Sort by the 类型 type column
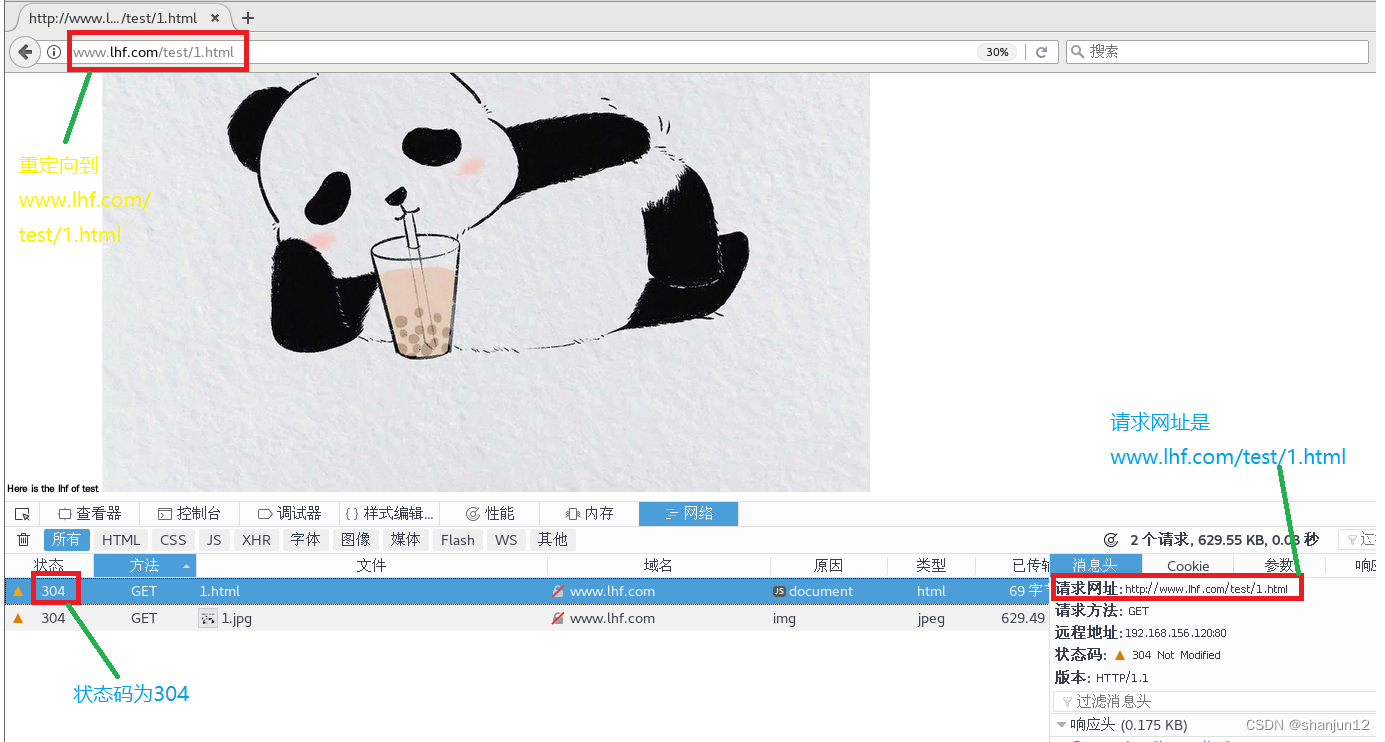 coord(931,566)
